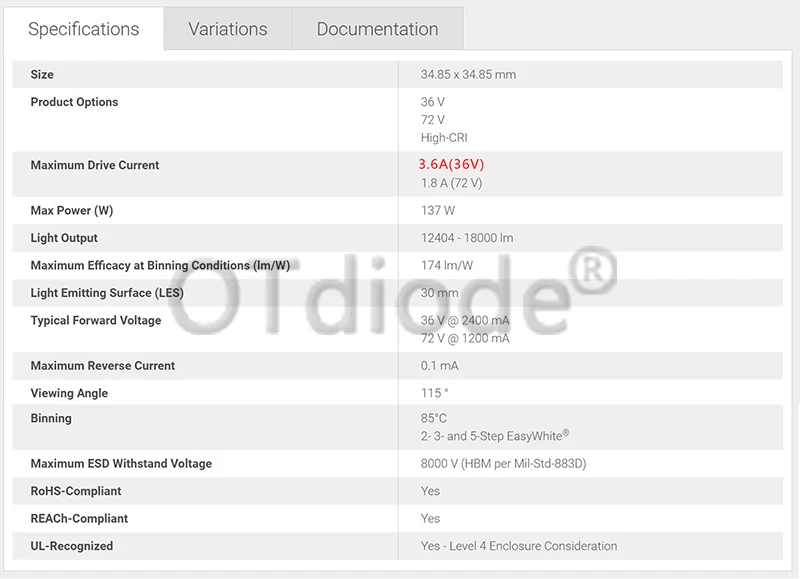Click the Typical Forward Voltage label
The width and height of the screenshot is (800, 579).
coord(96,320)
